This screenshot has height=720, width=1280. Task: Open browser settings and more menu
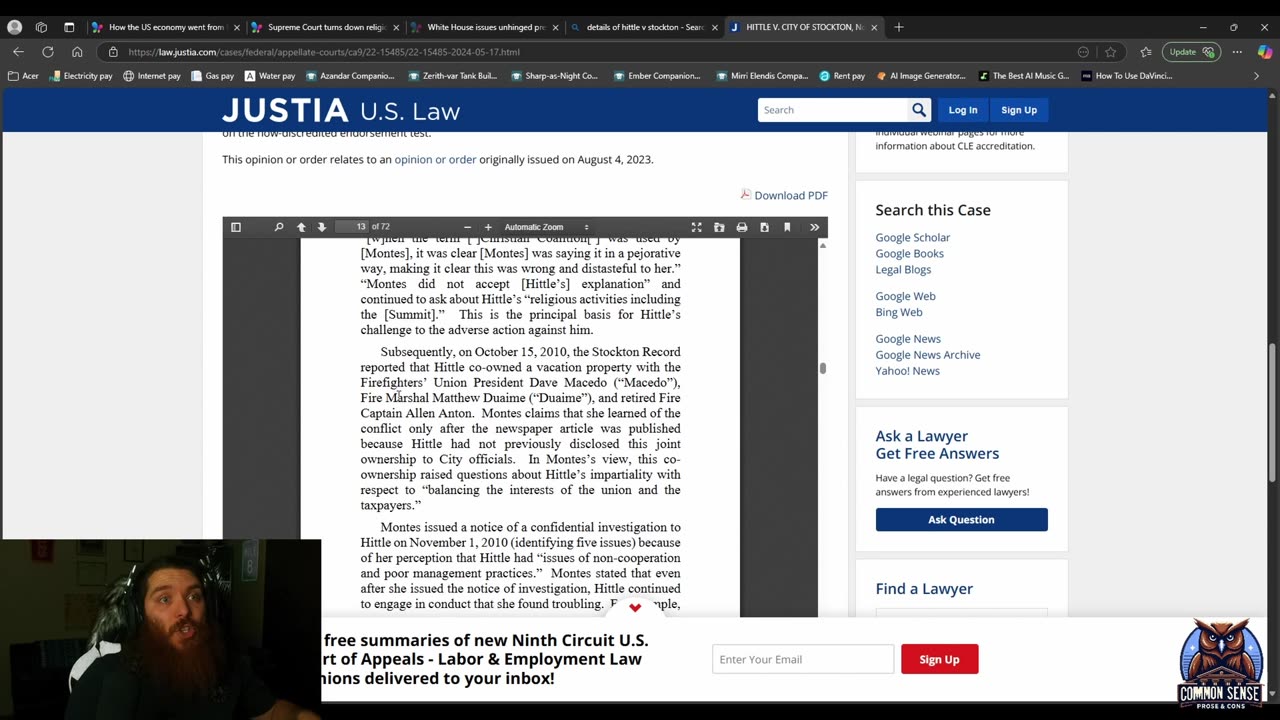[x=1237, y=52]
